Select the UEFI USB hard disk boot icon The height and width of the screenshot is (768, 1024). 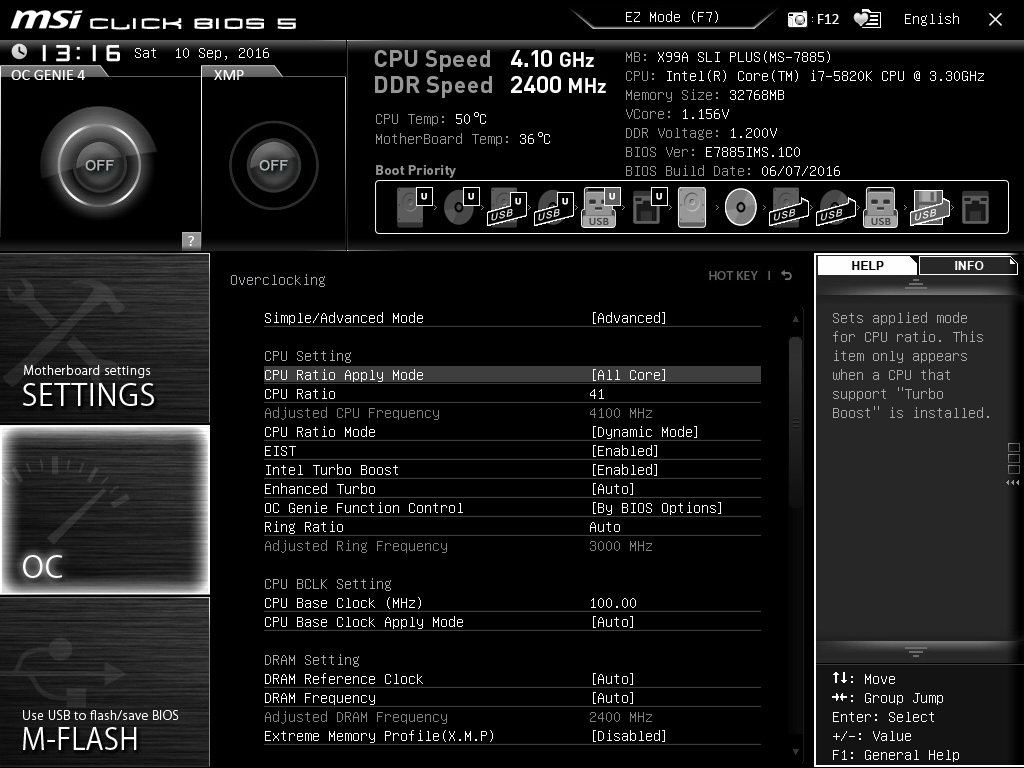507,208
